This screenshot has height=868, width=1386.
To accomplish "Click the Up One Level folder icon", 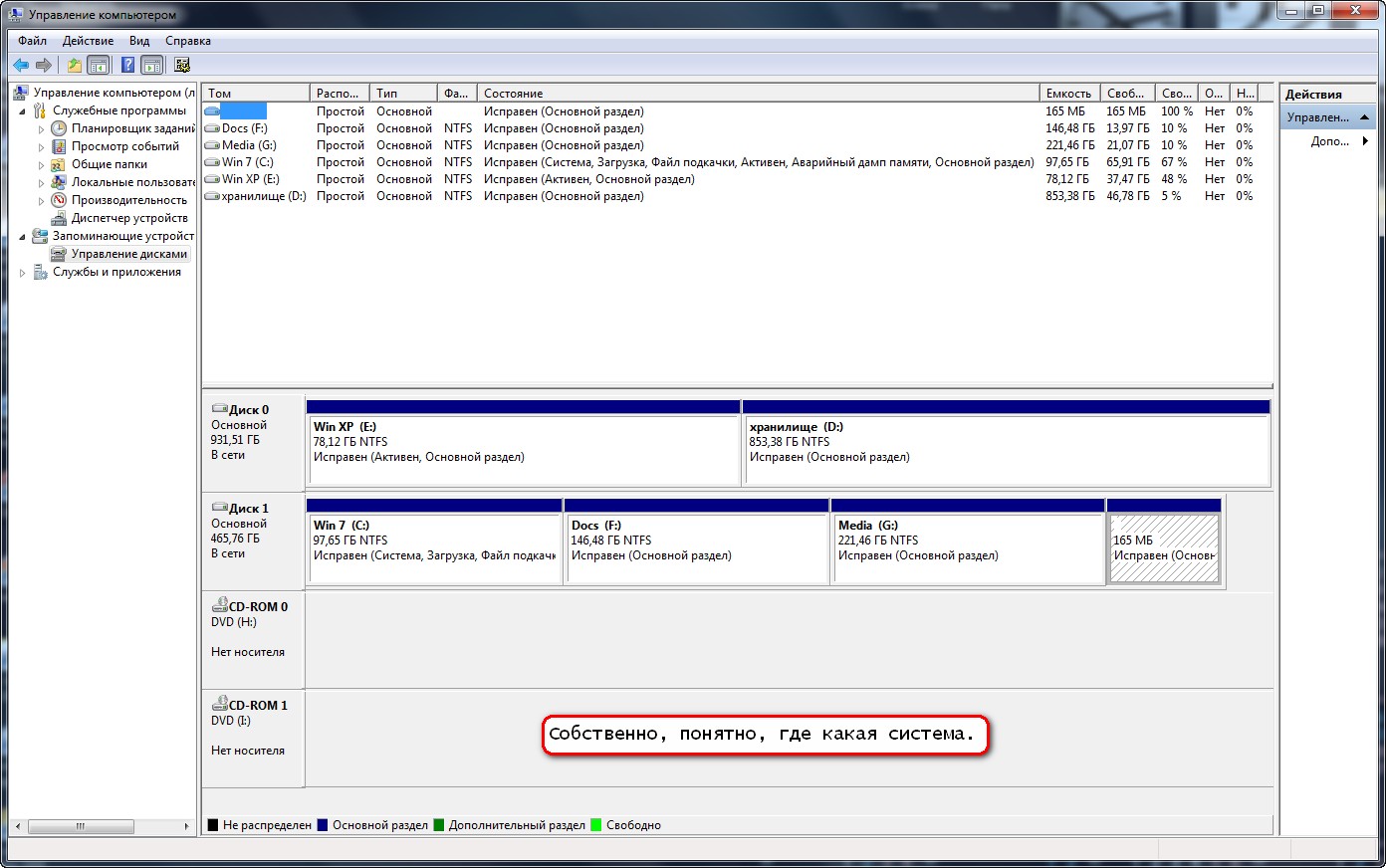I will tap(74, 66).
